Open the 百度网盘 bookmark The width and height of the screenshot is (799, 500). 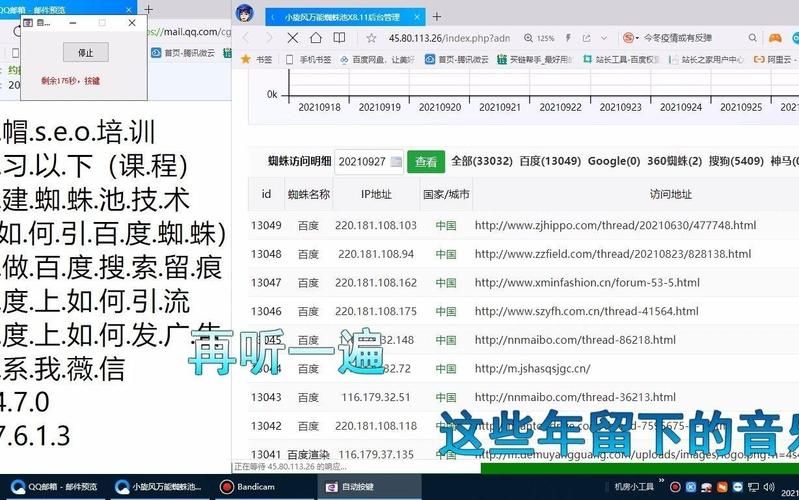378,60
